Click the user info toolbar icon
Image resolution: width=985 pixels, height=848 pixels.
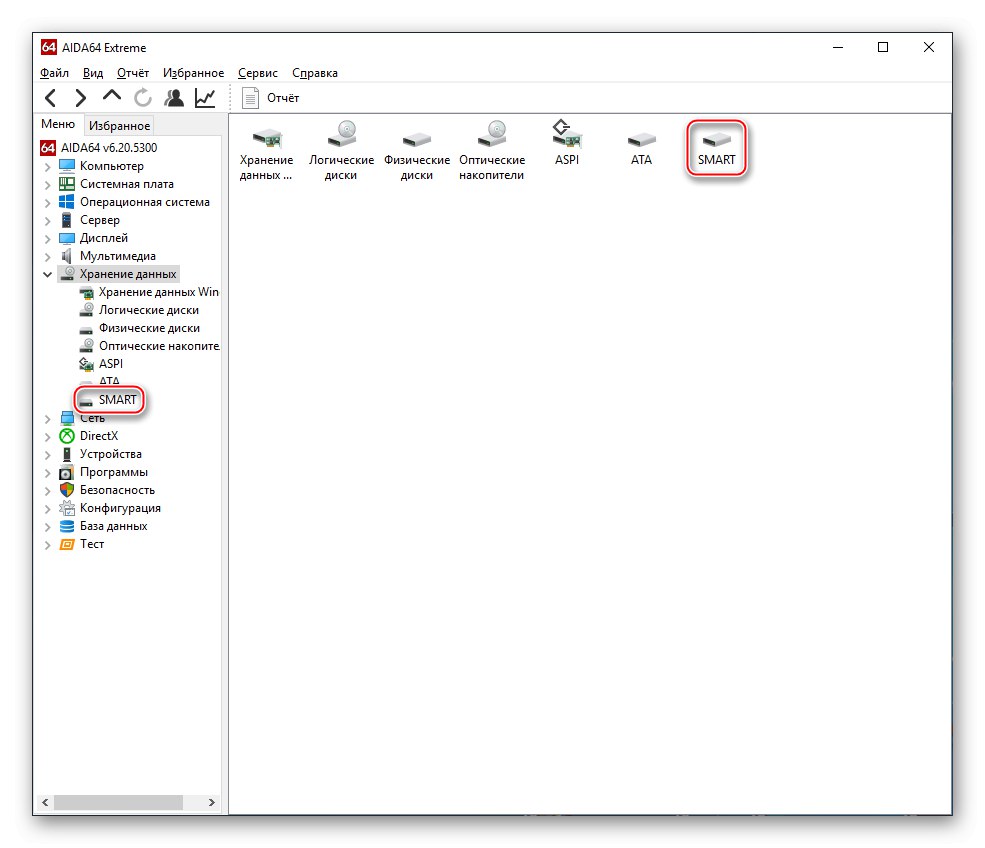(173, 97)
